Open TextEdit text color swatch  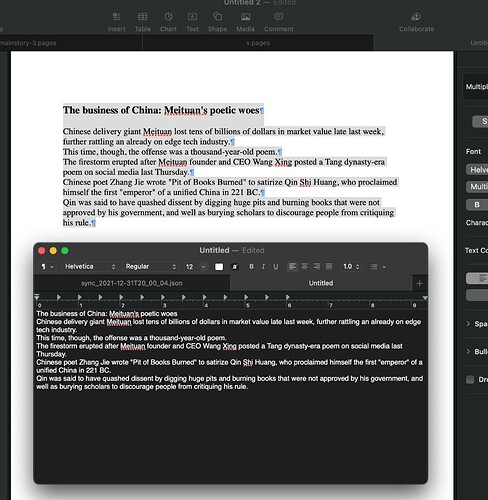tap(219, 267)
